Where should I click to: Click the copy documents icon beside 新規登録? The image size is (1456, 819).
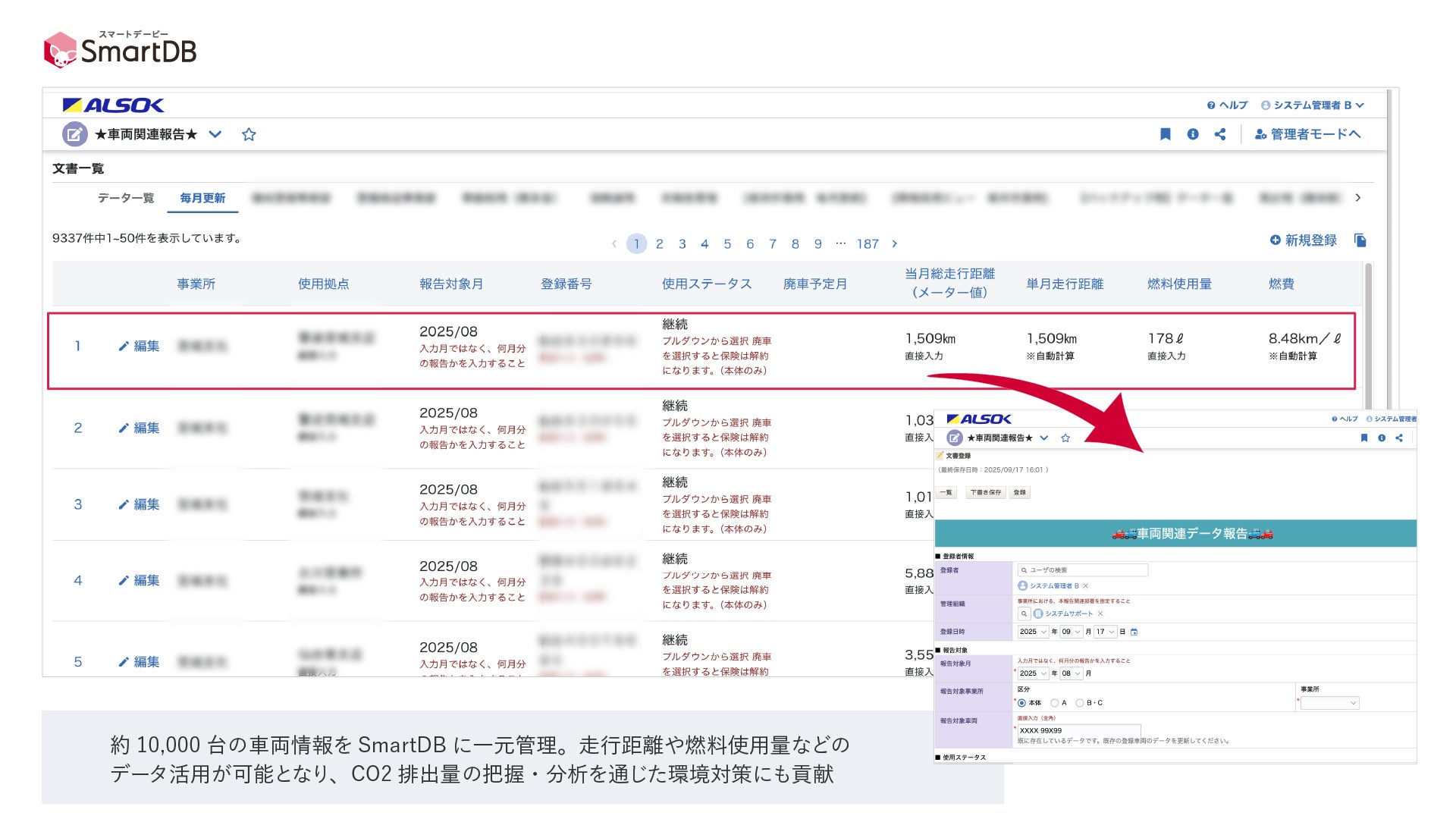pos(1360,240)
